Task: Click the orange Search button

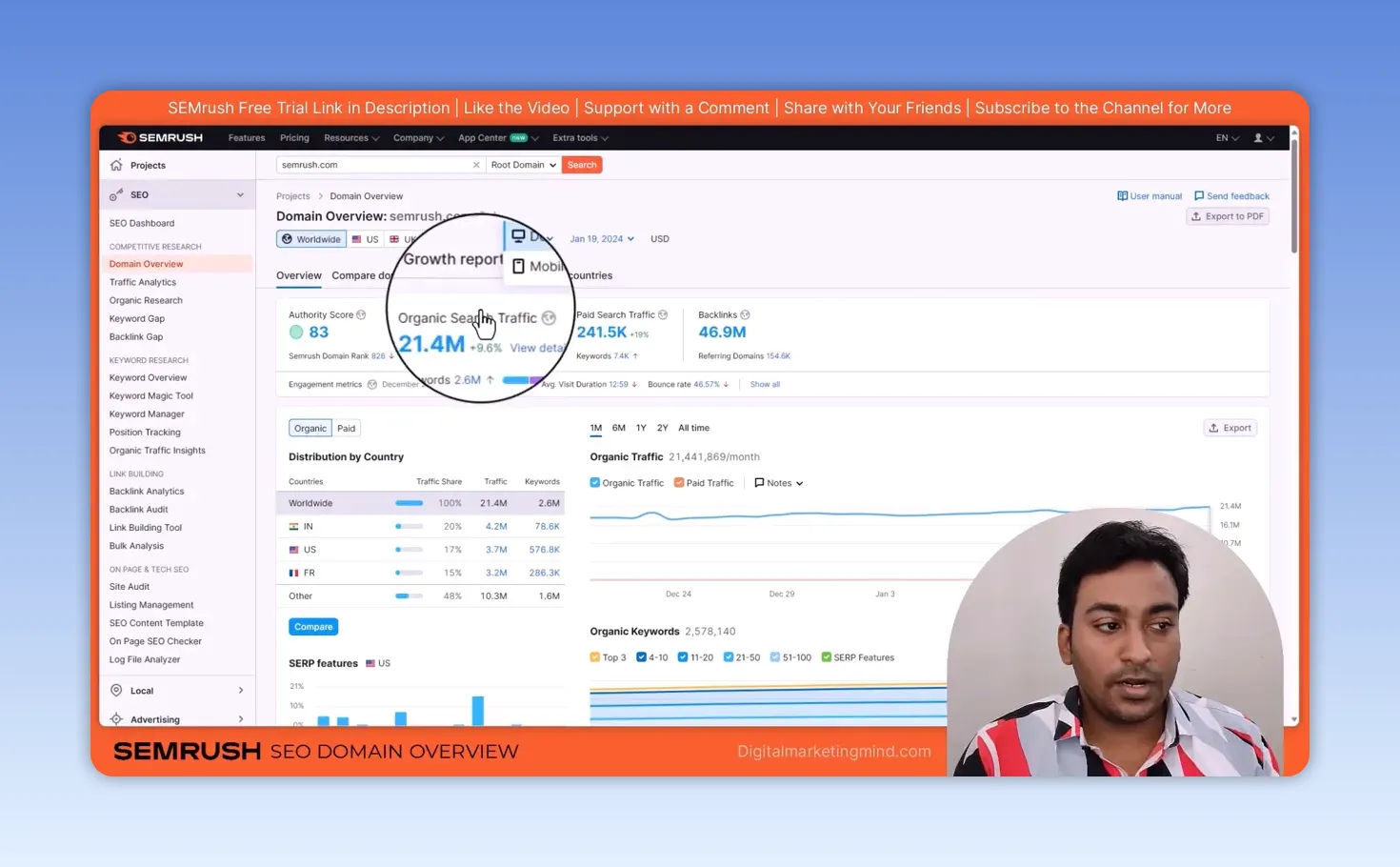Action: tap(582, 165)
